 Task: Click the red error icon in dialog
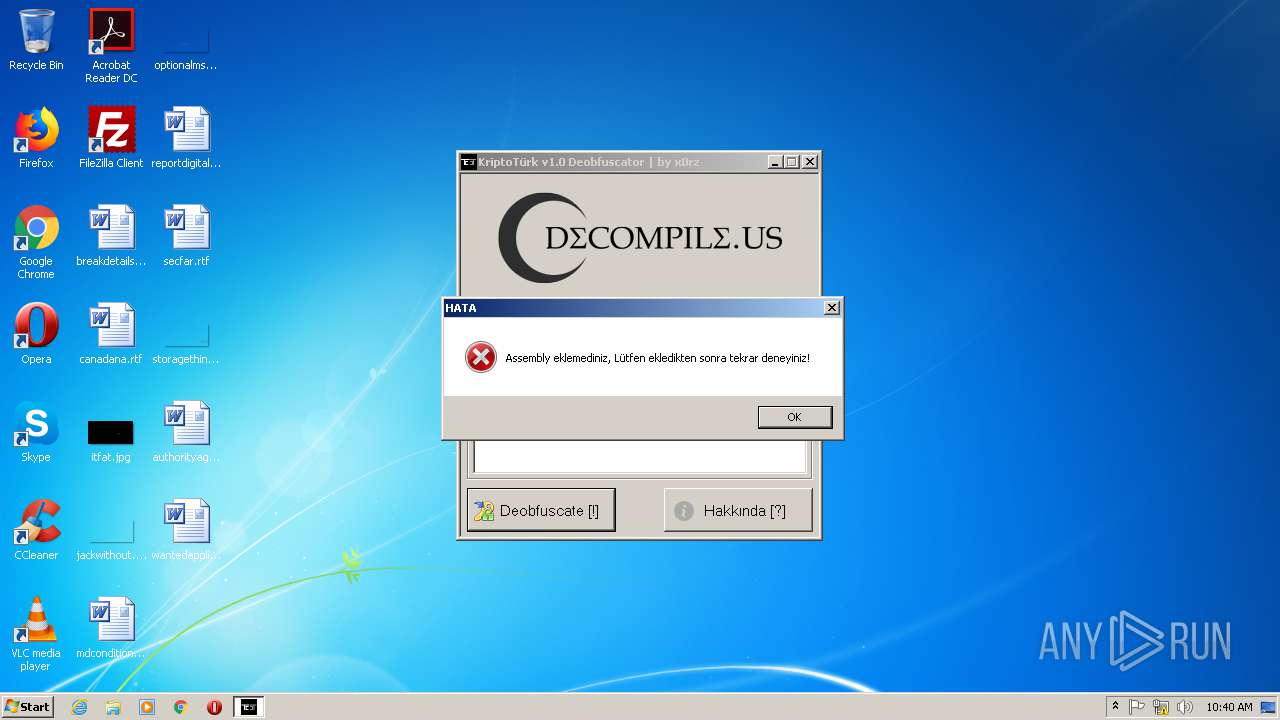[481, 357]
